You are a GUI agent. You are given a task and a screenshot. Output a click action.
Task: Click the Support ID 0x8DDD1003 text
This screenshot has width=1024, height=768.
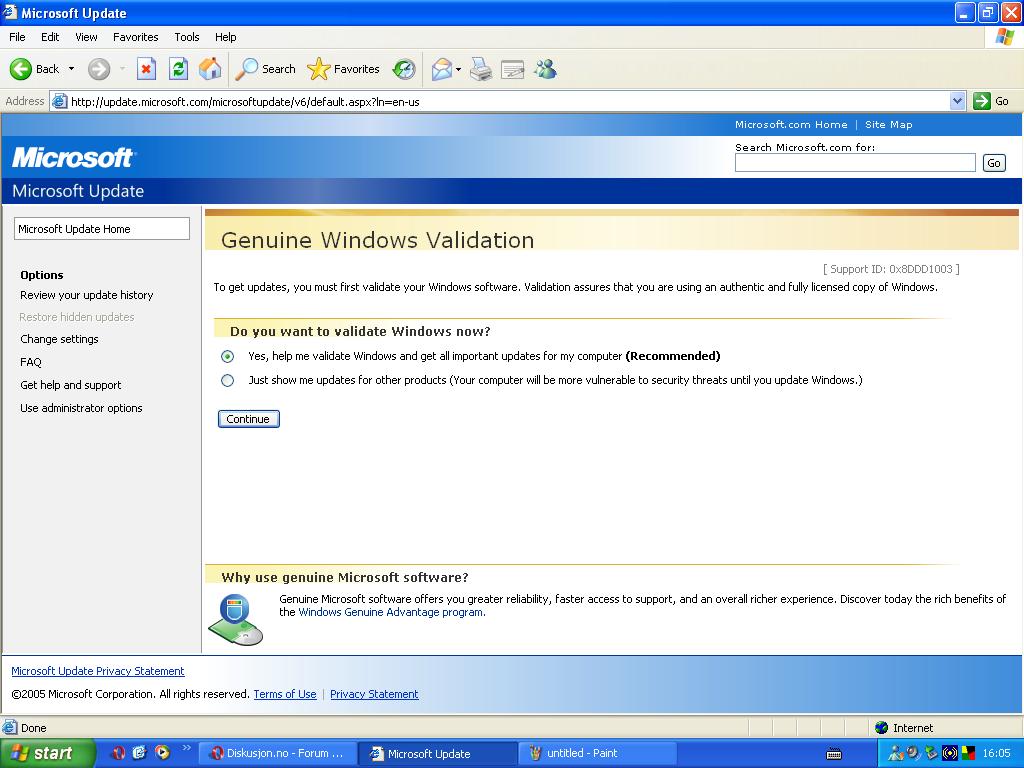[x=891, y=269]
